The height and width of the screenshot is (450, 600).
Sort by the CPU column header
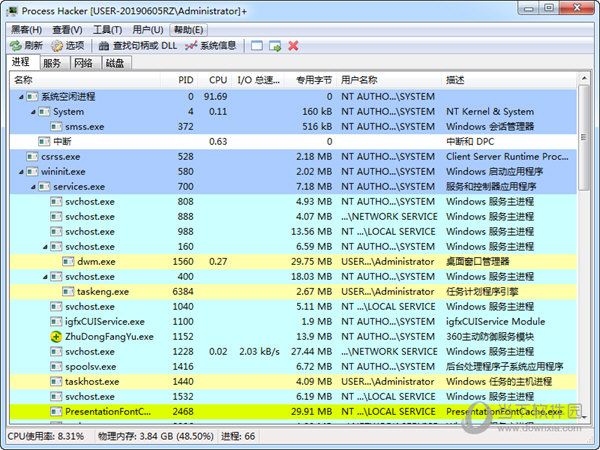pyautogui.click(x=217, y=80)
